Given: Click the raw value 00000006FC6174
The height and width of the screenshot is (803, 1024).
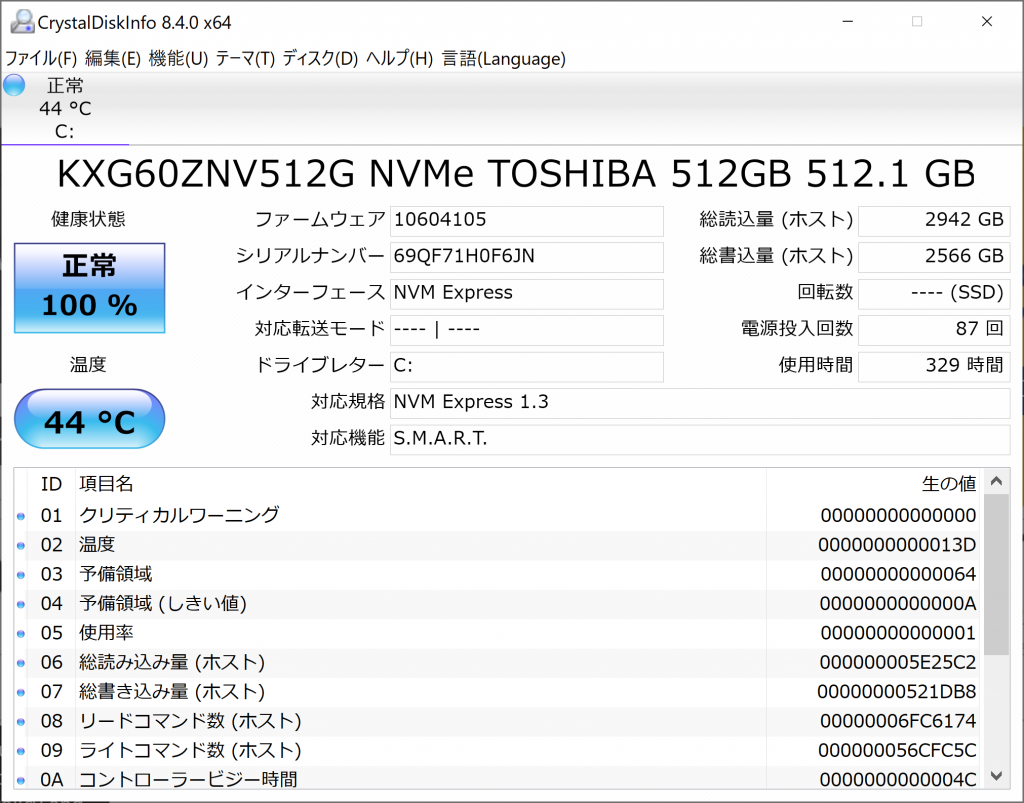Looking at the screenshot, I should click(x=898, y=721).
